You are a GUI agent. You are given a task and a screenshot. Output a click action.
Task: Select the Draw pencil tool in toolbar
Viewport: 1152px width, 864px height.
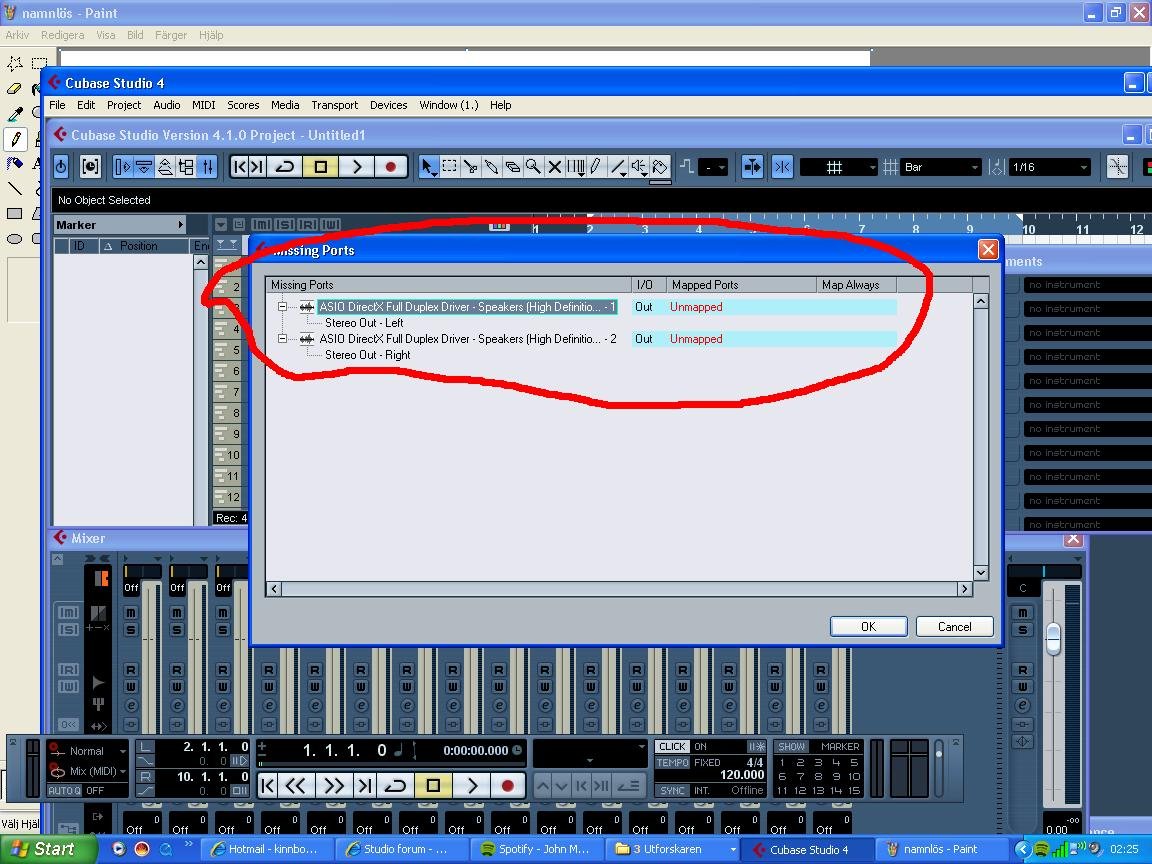tap(596, 167)
